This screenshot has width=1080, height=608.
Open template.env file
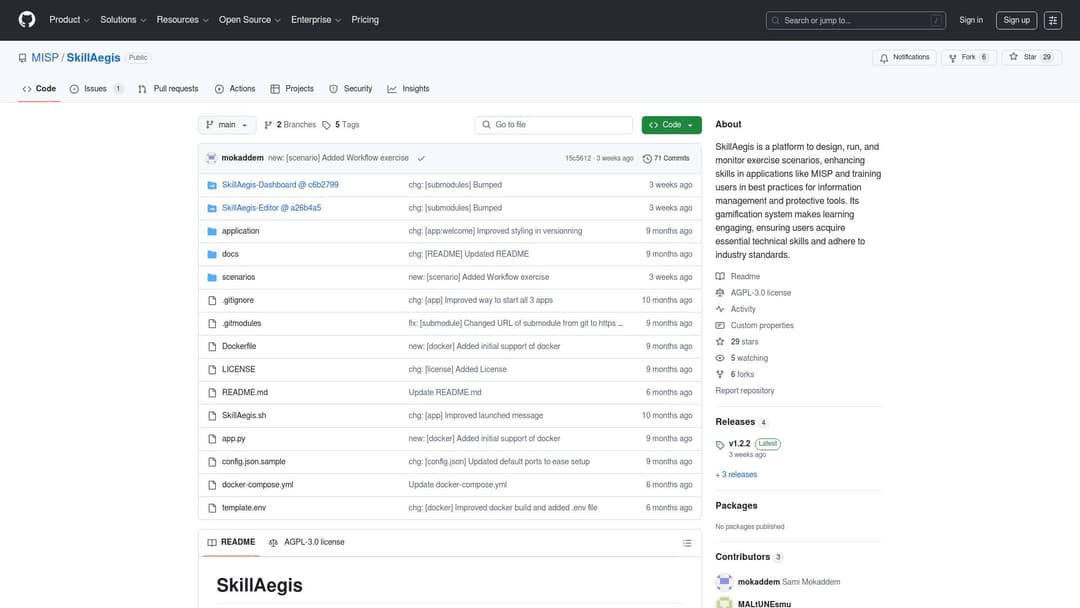244,508
